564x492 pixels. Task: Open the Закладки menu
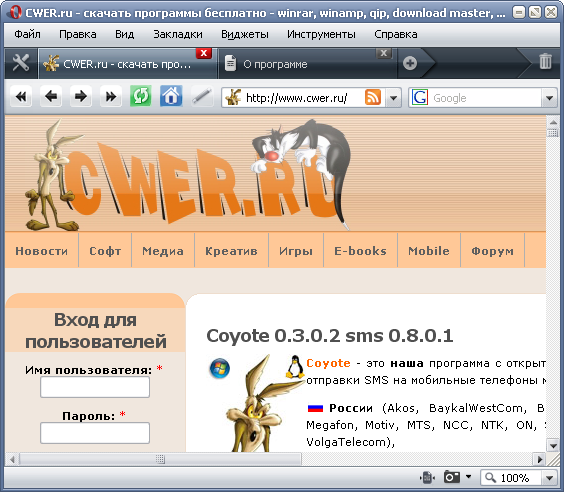click(178, 34)
